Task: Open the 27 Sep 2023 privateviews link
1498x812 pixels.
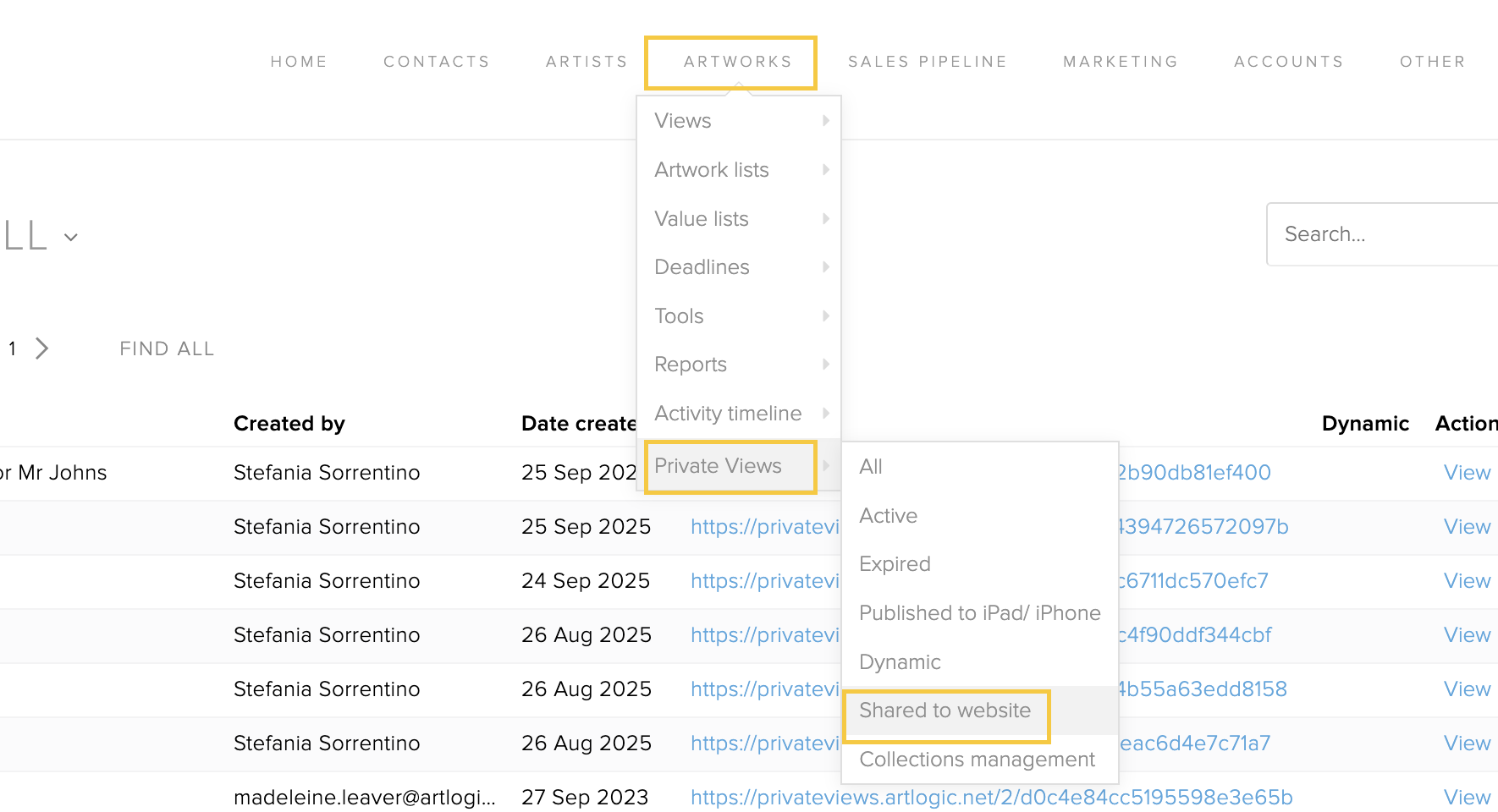Action: click(991, 798)
